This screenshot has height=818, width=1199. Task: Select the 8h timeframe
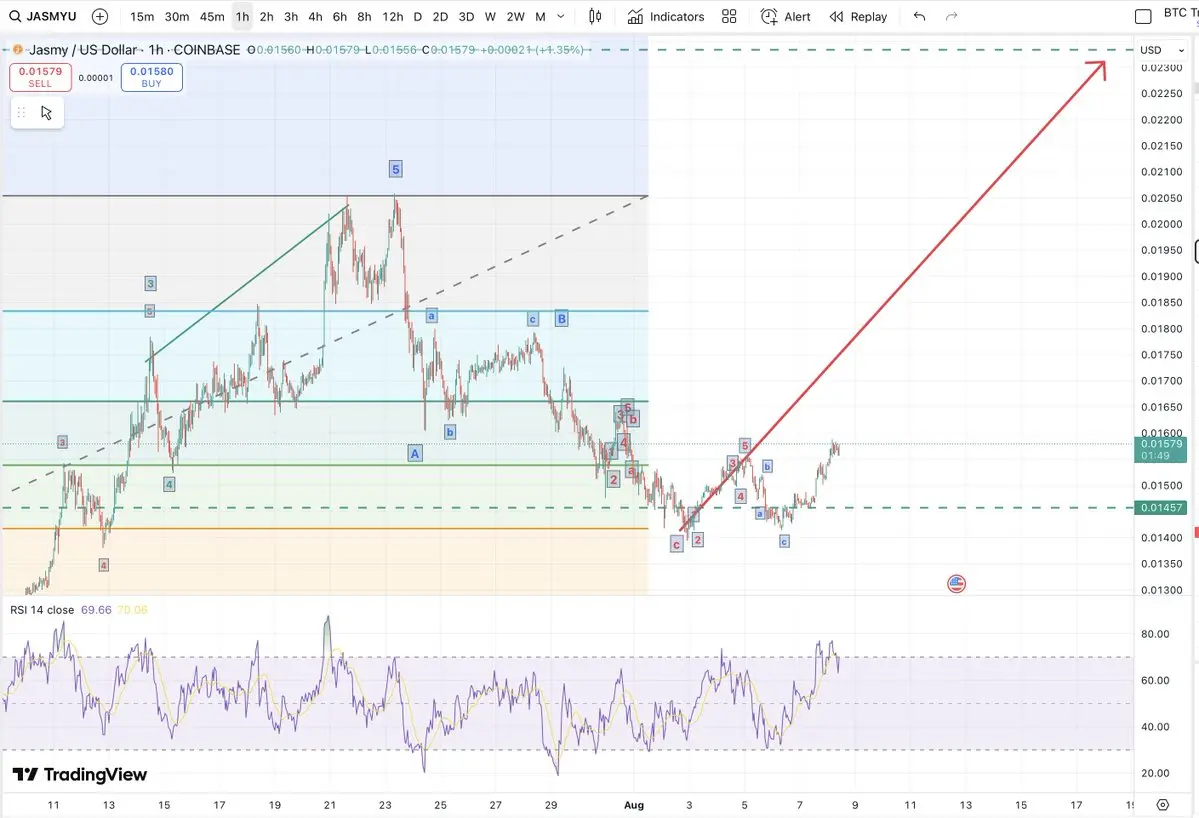tap(364, 16)
